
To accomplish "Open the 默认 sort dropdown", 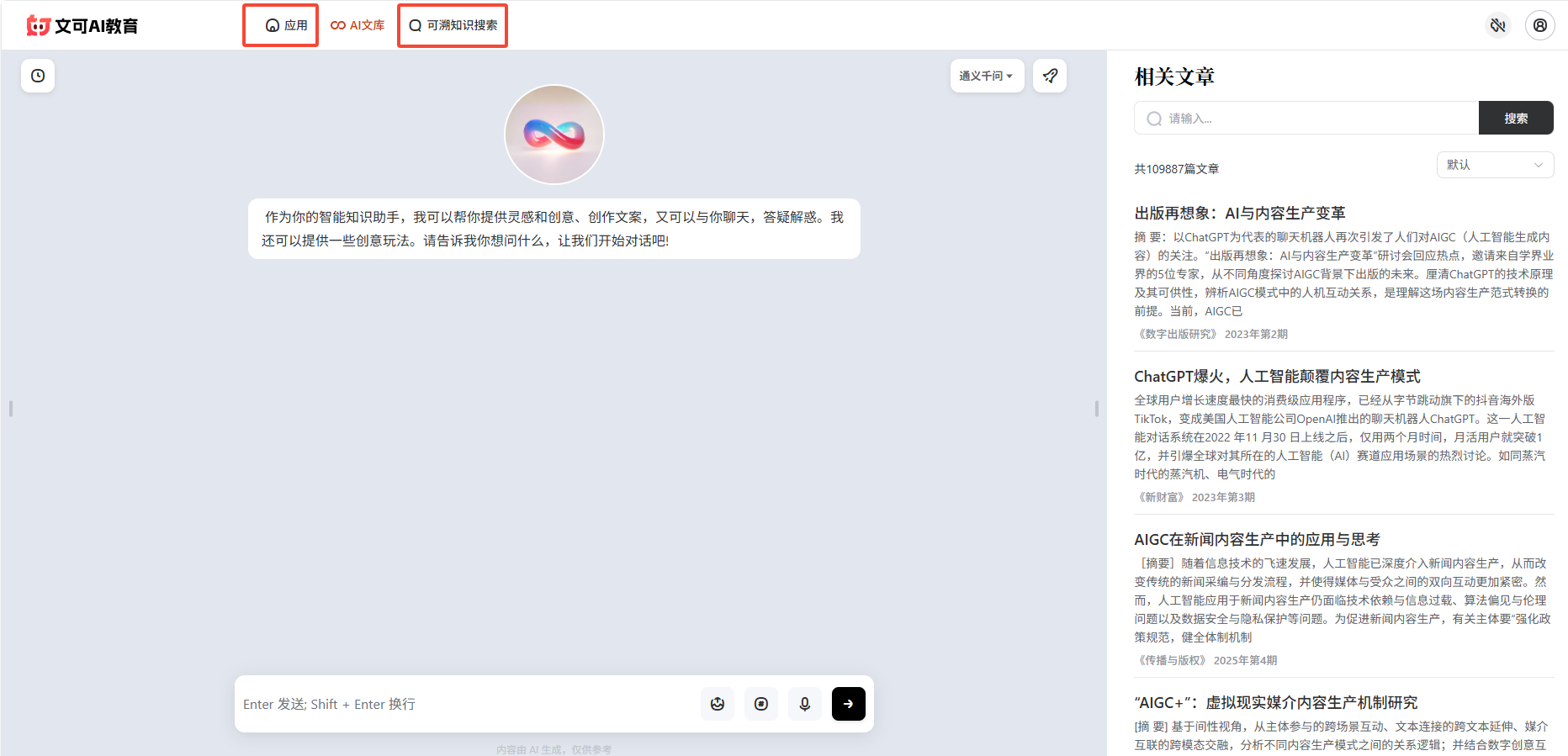I will [1495, 165].
